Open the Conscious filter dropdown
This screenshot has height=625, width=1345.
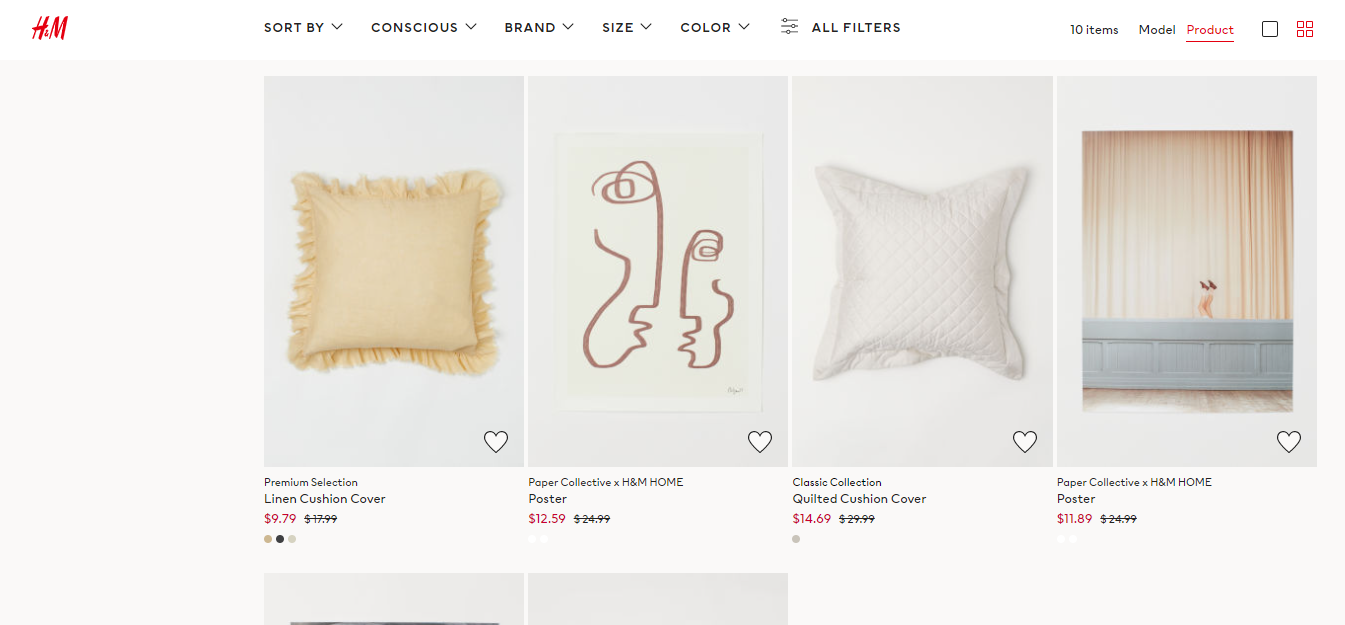click(423, 27)
